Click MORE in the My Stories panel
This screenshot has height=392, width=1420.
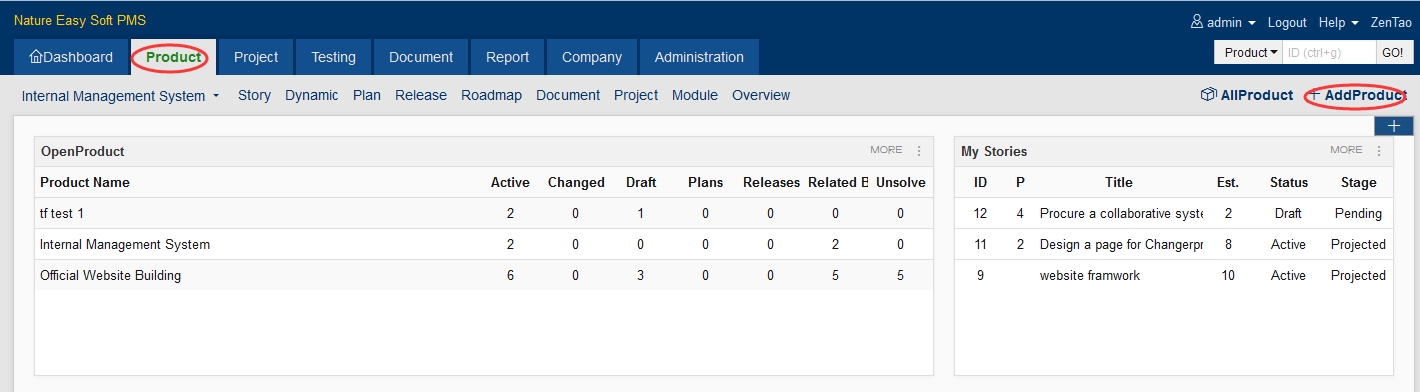pos(1346,150)
